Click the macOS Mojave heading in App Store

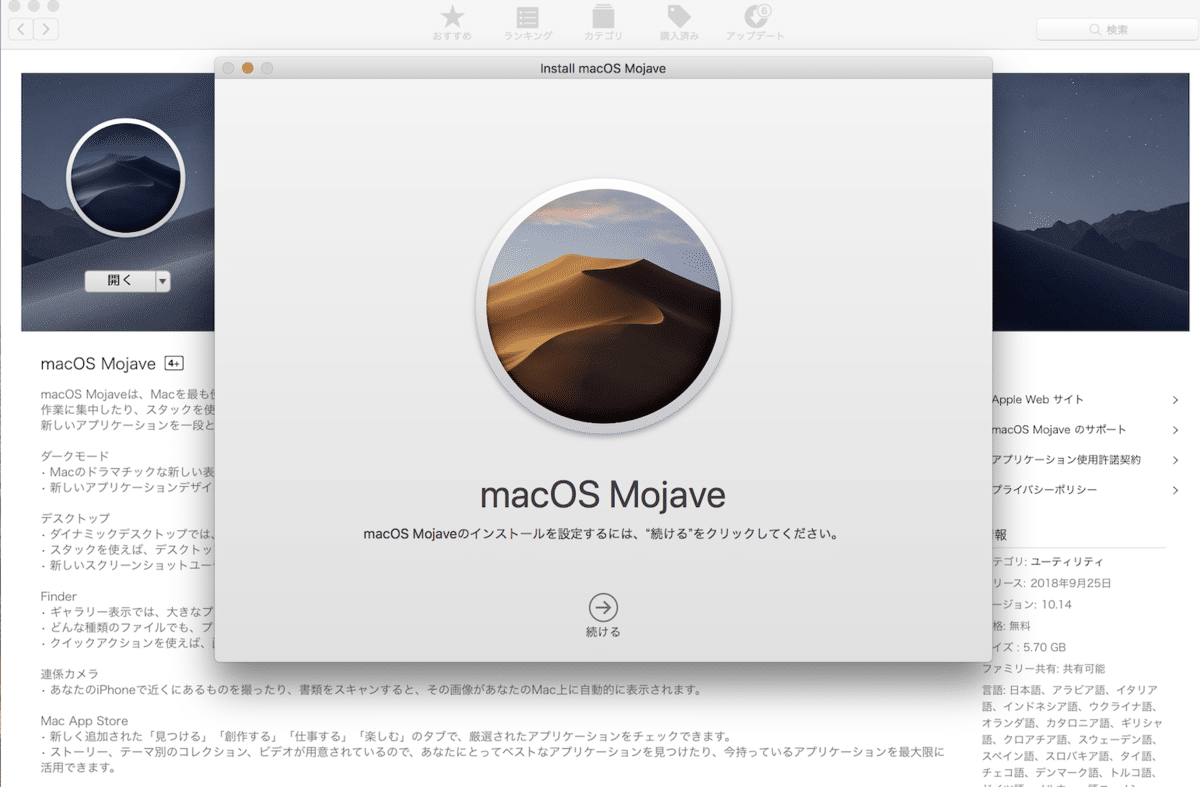point(98,364)
